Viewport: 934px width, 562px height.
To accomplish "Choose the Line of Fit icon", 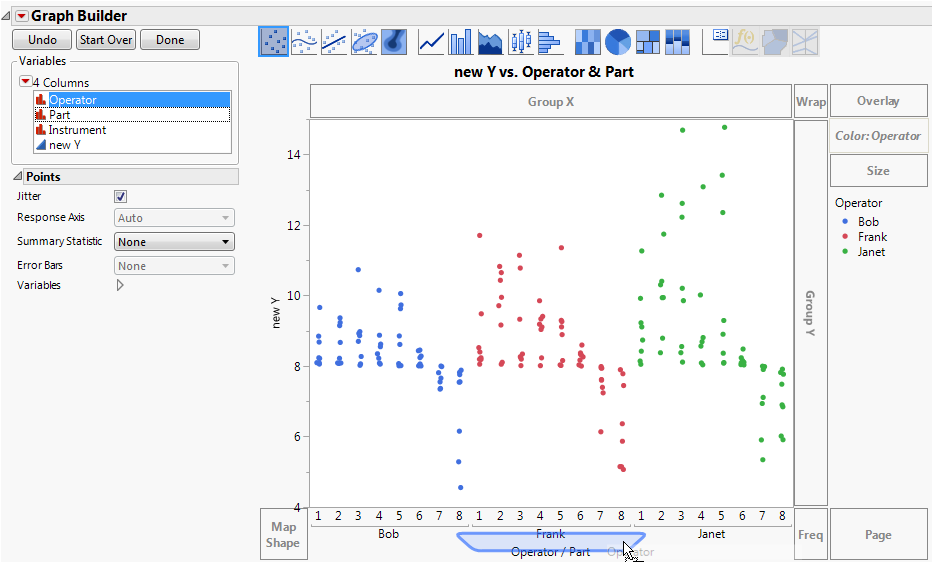I will click(x=334, y=41).
